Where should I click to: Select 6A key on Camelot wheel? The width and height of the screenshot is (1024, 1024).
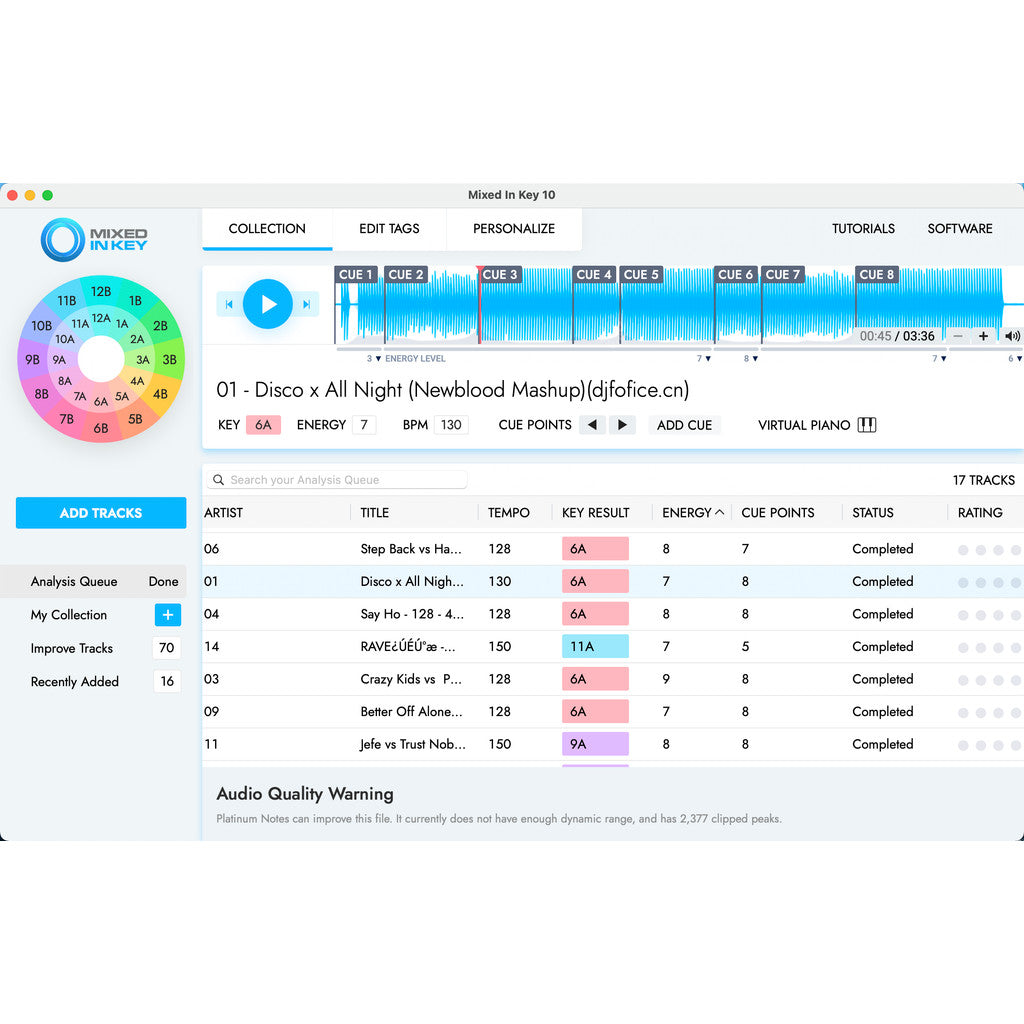pos(101,402)
